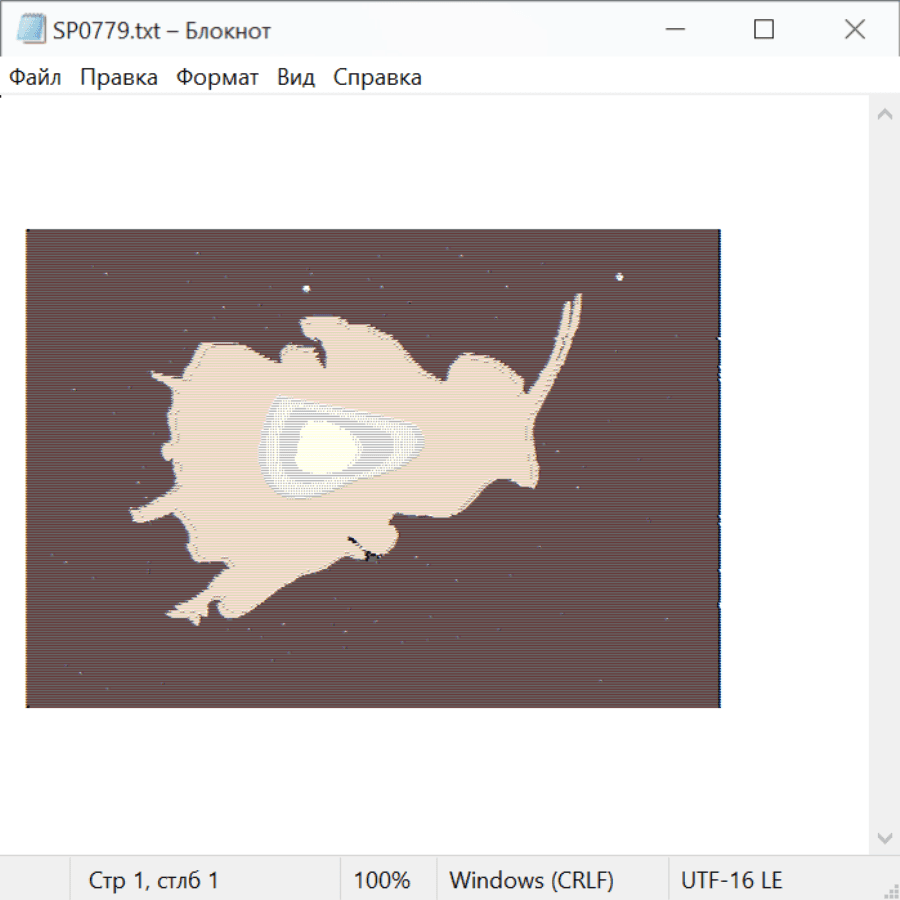
Task: Click the white dot in the picture's upper right
Action: [620, 277]
